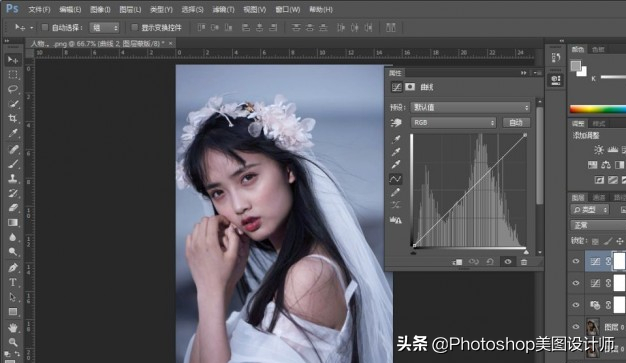The height and width of the screenshot is (363, 626).
Task: Select the Lasso tool
Action: click(x=13, y=89)
